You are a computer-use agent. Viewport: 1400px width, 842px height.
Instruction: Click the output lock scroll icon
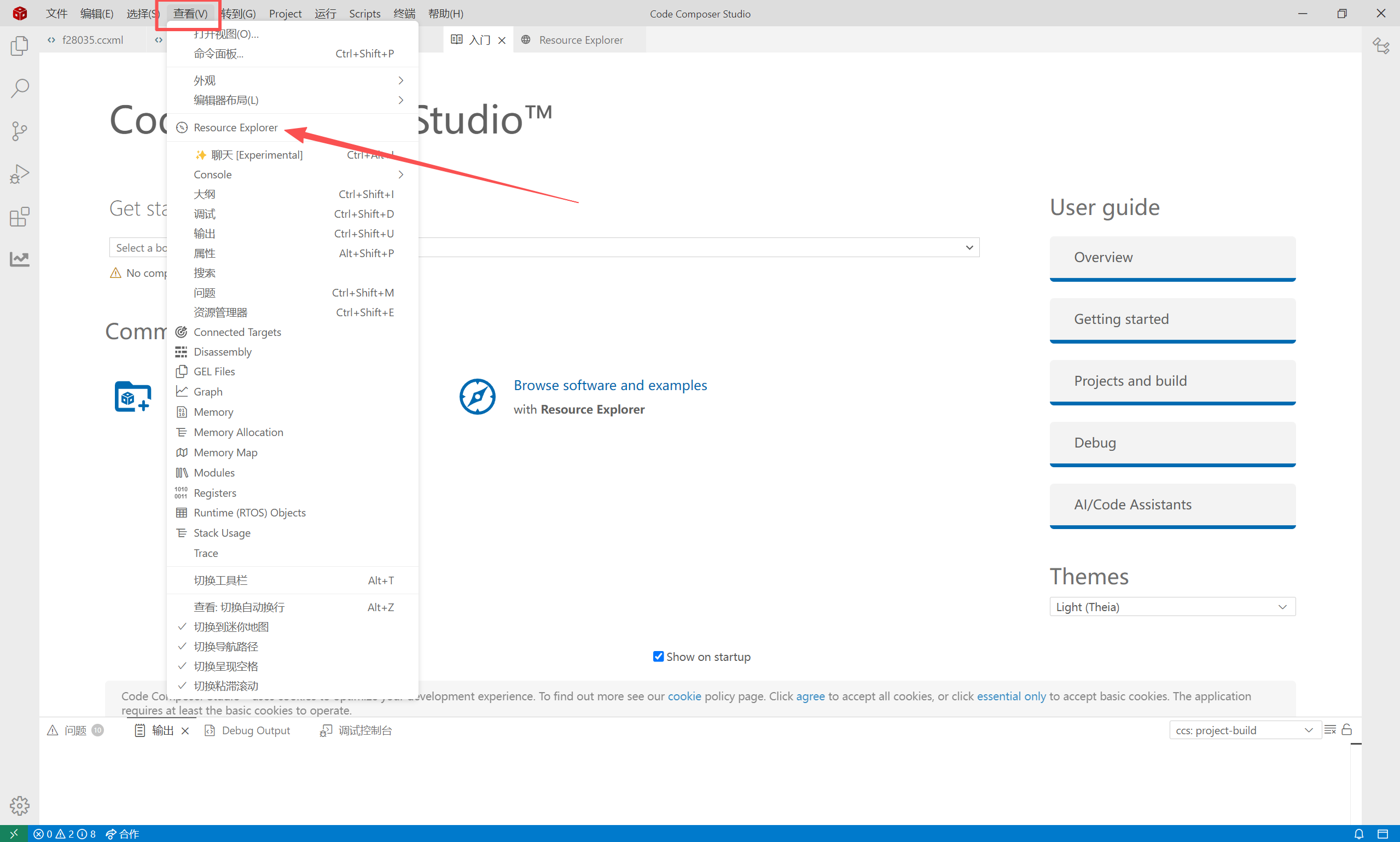tap(1347, 730)
